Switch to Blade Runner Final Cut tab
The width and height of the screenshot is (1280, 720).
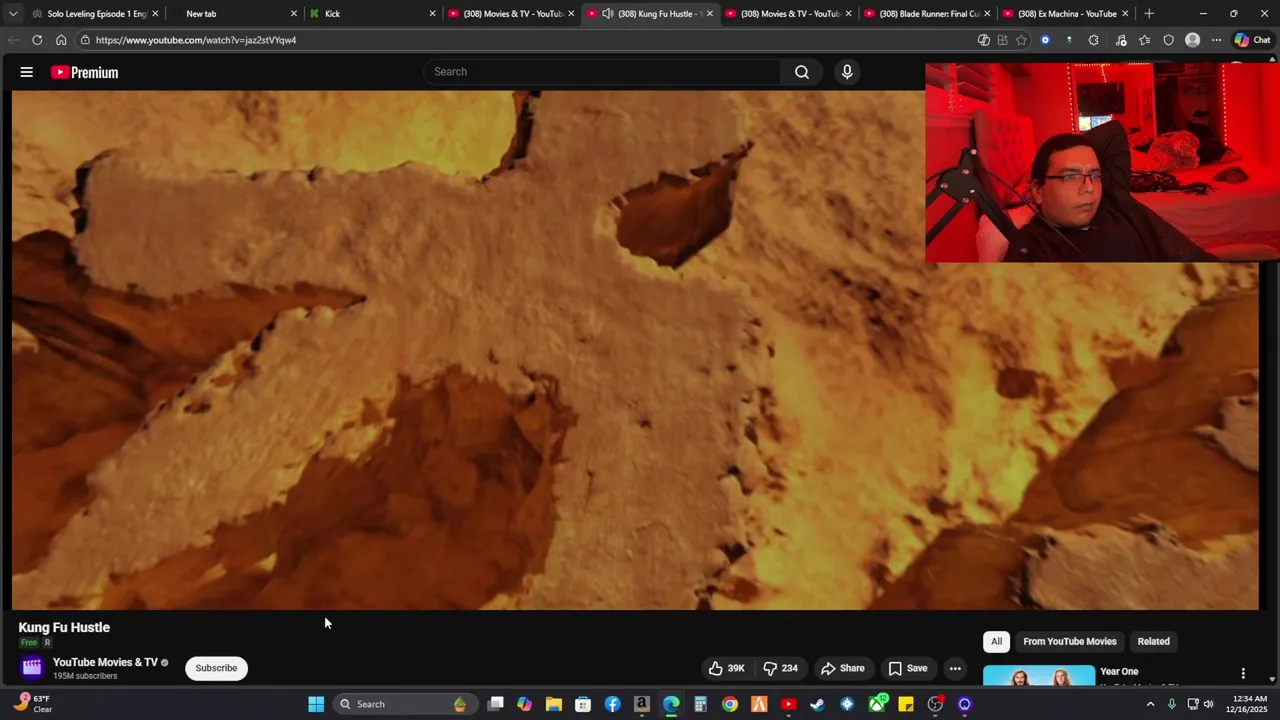pos(927,14)
